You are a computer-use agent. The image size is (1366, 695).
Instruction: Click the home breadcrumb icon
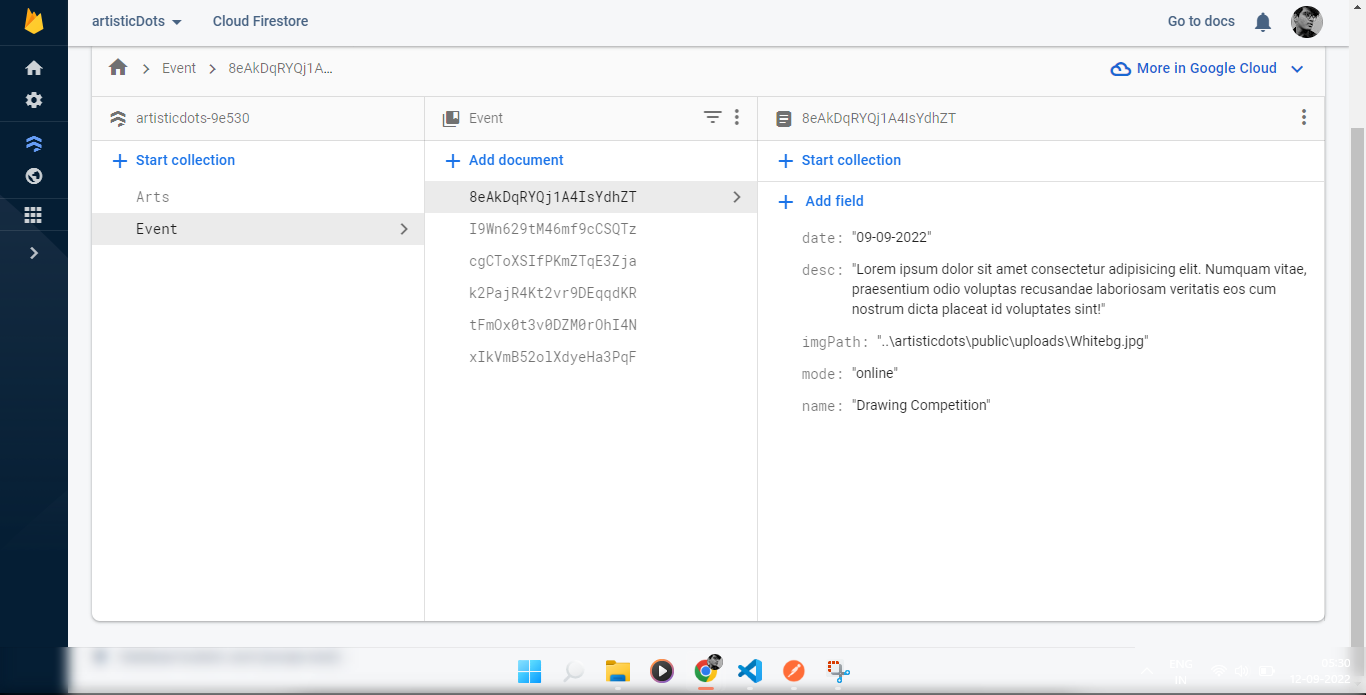(118, 67)
